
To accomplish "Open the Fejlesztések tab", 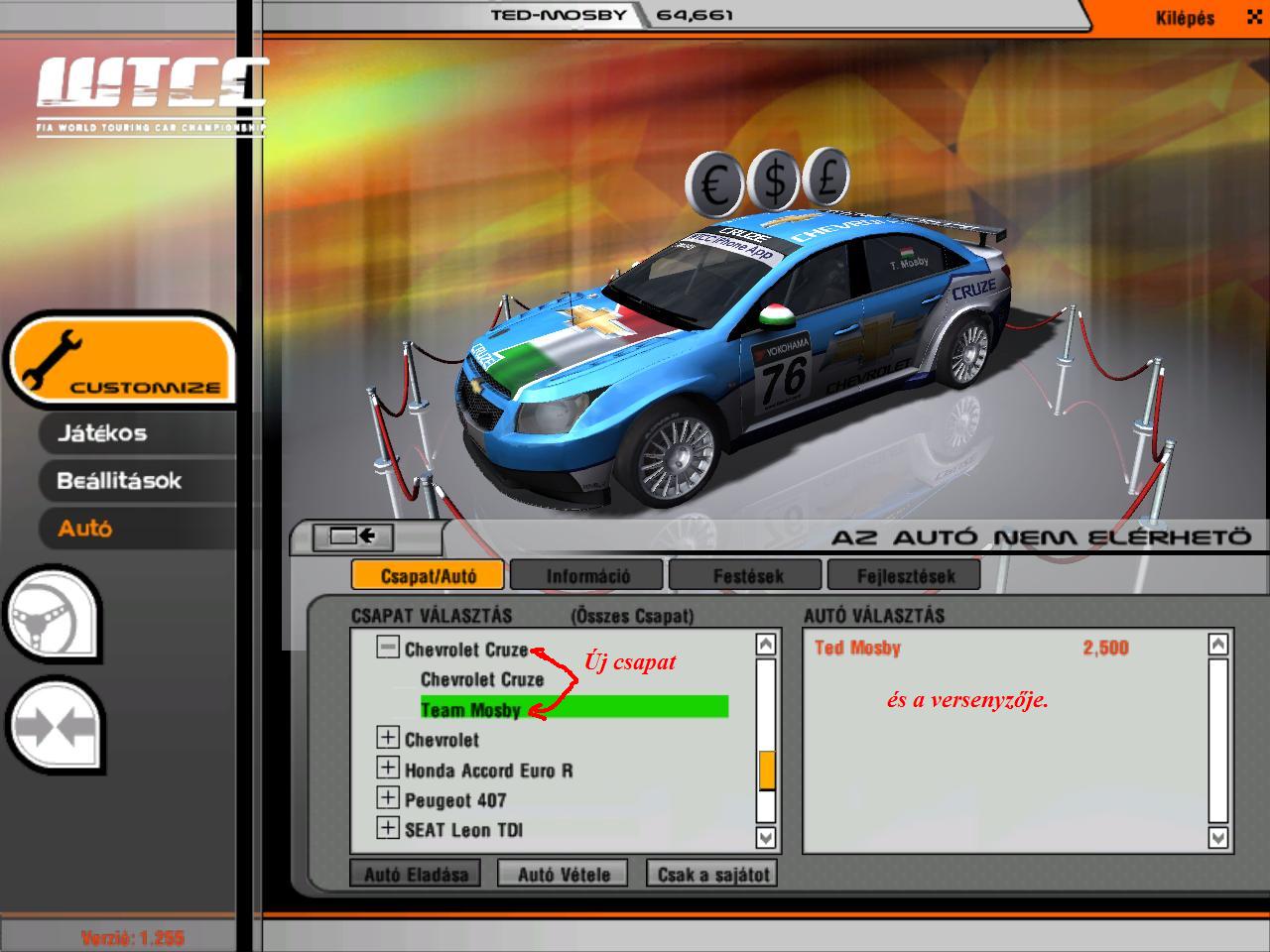I will click(x=905, y=575).
